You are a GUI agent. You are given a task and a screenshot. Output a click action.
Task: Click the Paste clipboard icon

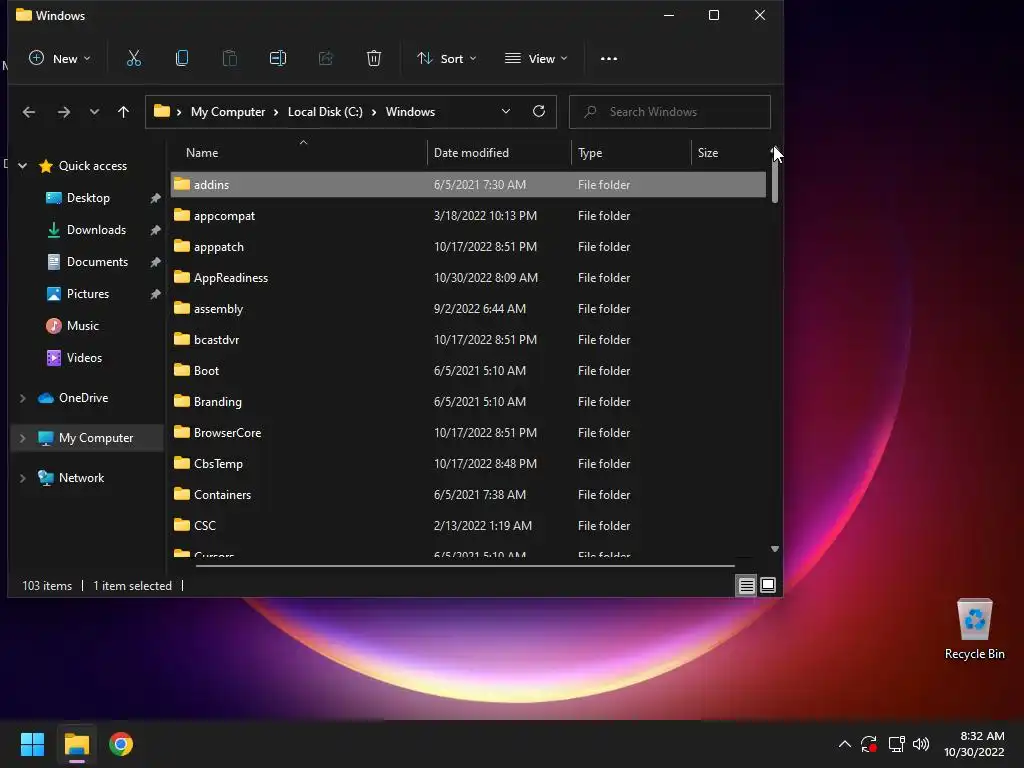(x=230, y=59)
